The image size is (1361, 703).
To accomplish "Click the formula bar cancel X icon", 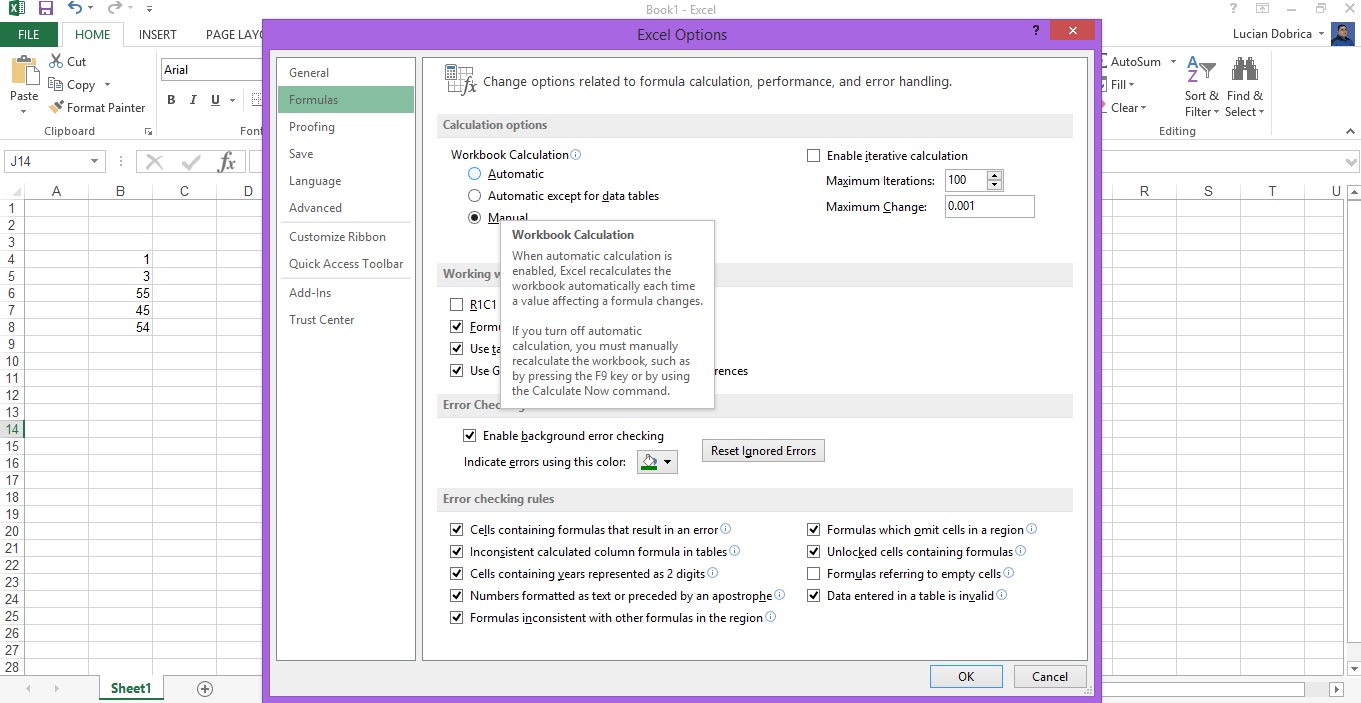I will [155, 162].
